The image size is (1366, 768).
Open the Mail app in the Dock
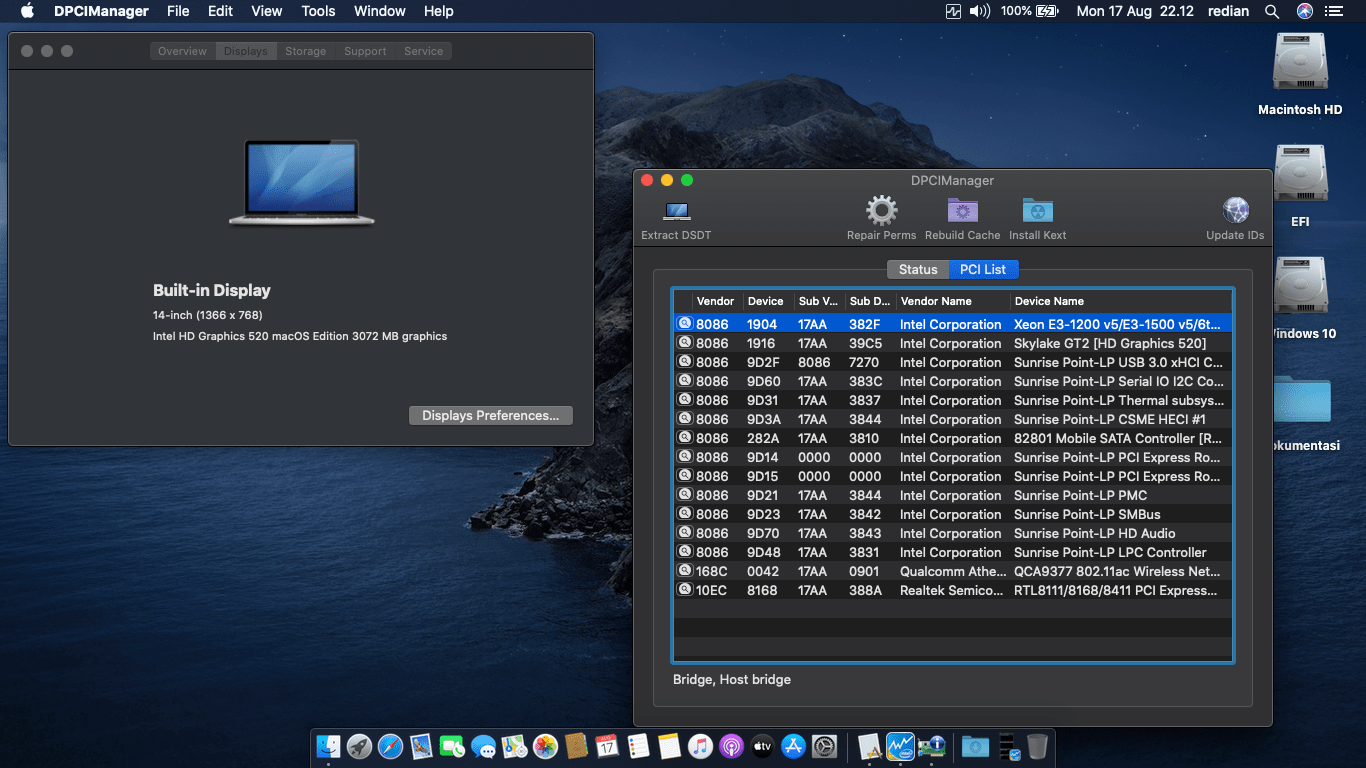click(421, 746)
